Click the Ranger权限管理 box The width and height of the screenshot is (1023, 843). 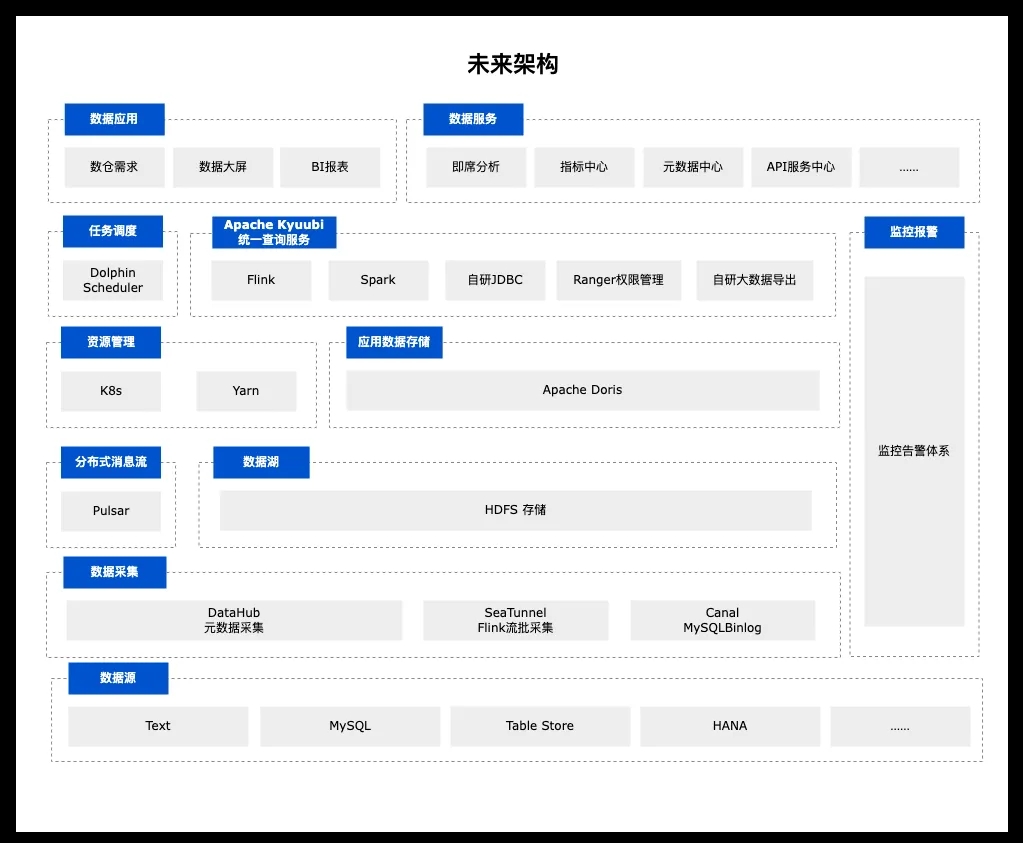click(x=618, y=280)
